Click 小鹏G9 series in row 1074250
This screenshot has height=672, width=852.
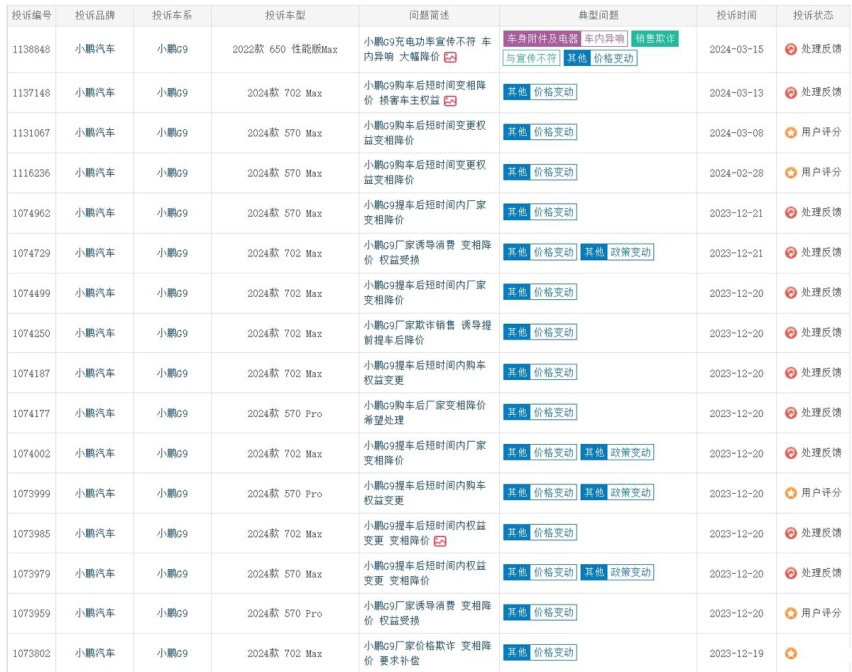click(172, 333)
